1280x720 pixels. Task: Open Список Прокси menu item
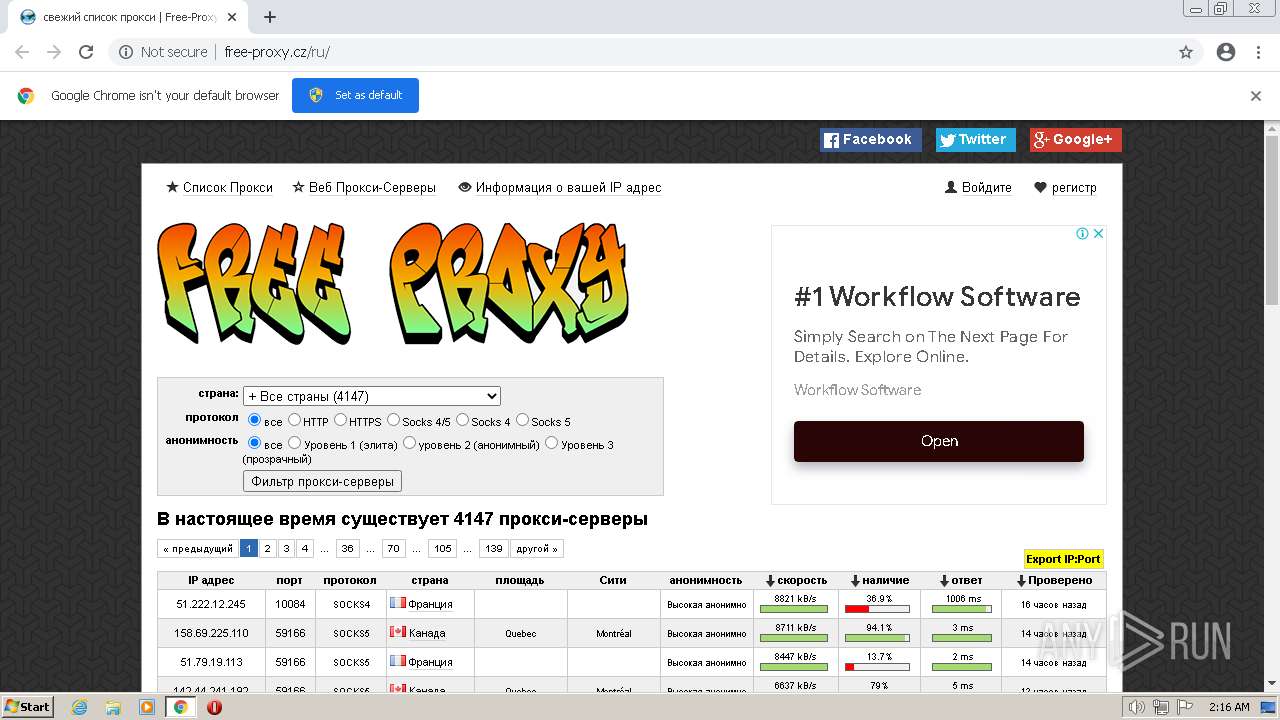[219, 187]
